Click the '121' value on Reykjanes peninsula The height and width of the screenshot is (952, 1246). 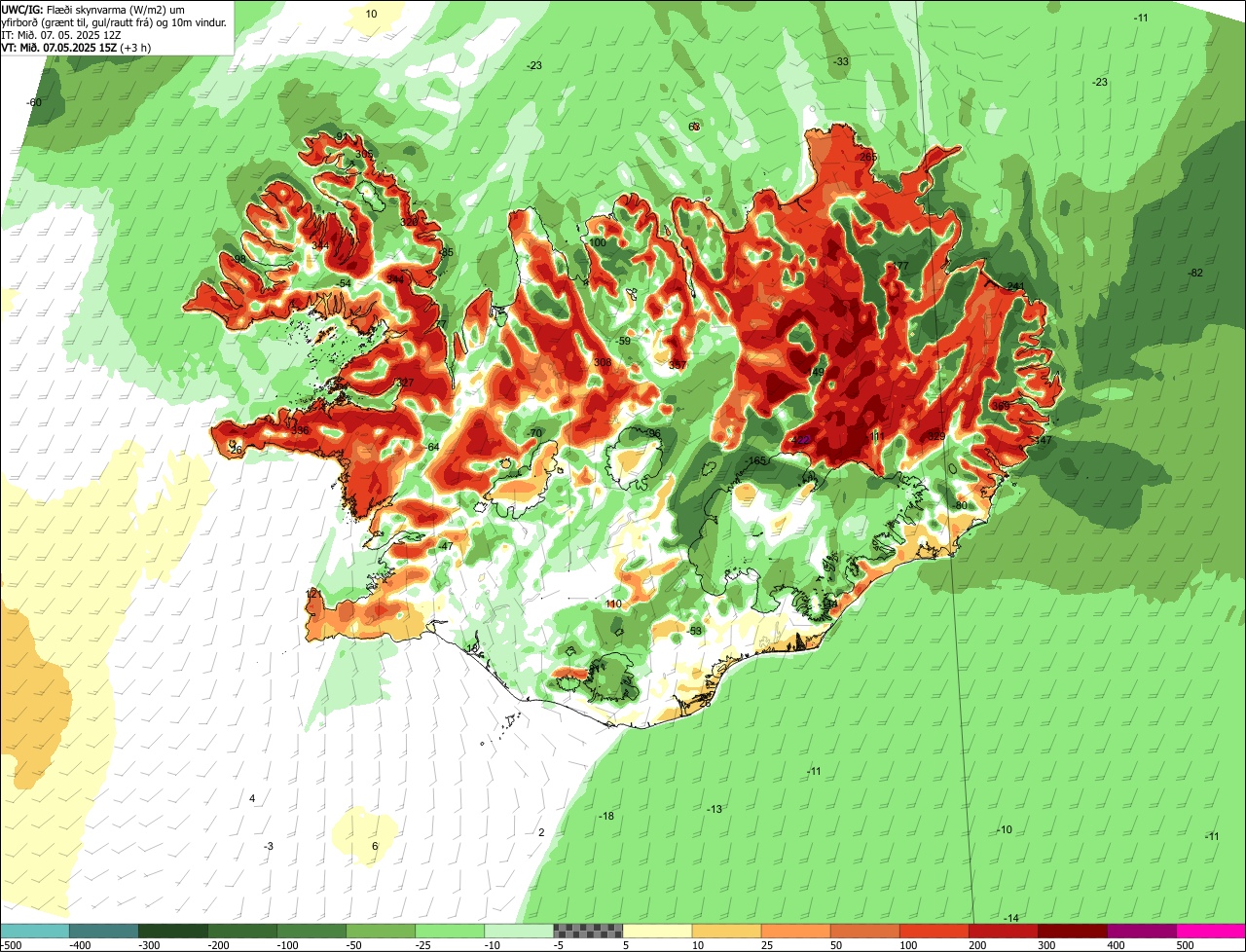[313, 594]
